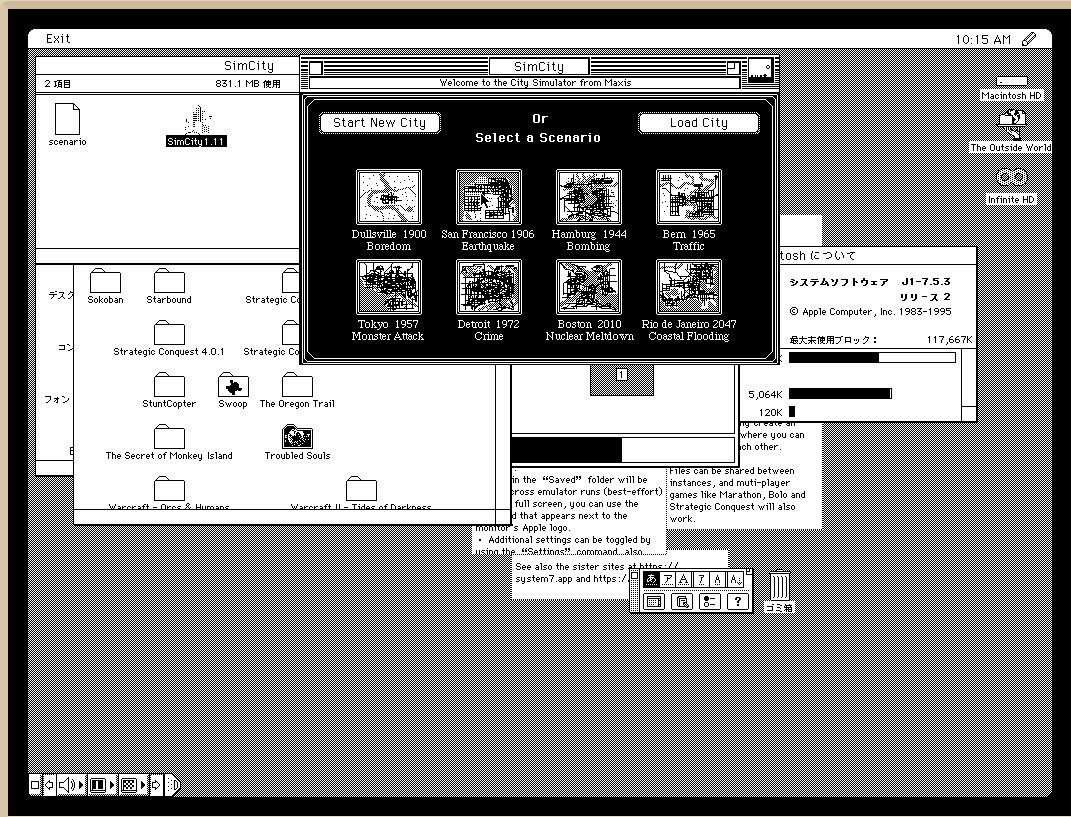This screenshot has height=817, width=1071.
Task: Switch input palette to hiragana あ mode
Action: [651, 579]
